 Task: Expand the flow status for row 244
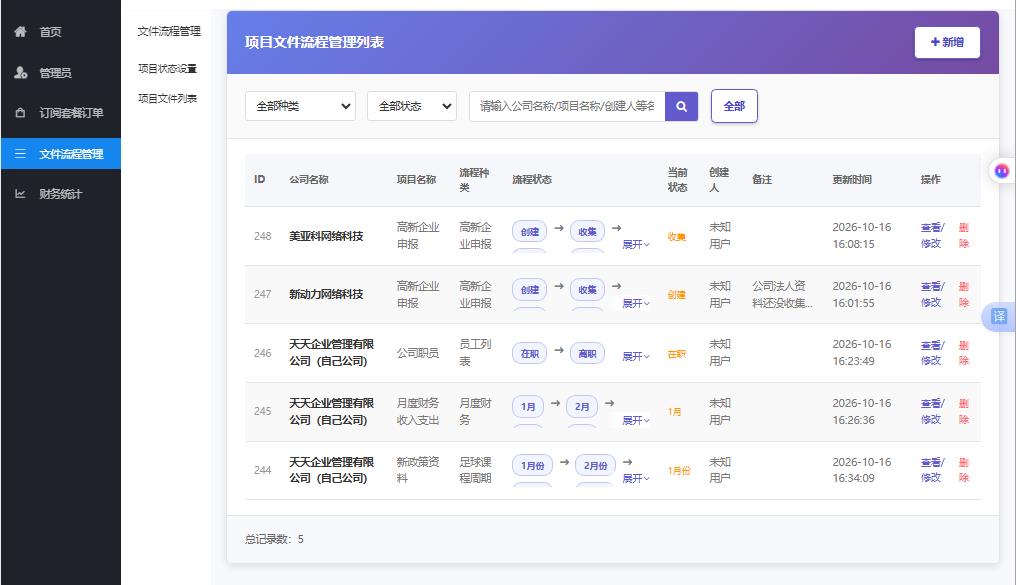636,479
